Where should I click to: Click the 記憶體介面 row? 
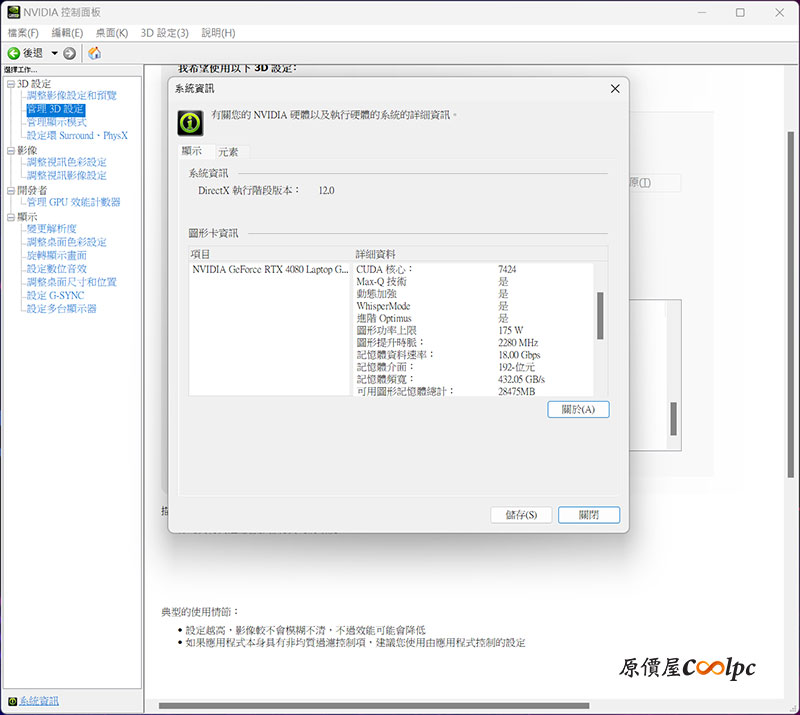[x=473, y=367]
